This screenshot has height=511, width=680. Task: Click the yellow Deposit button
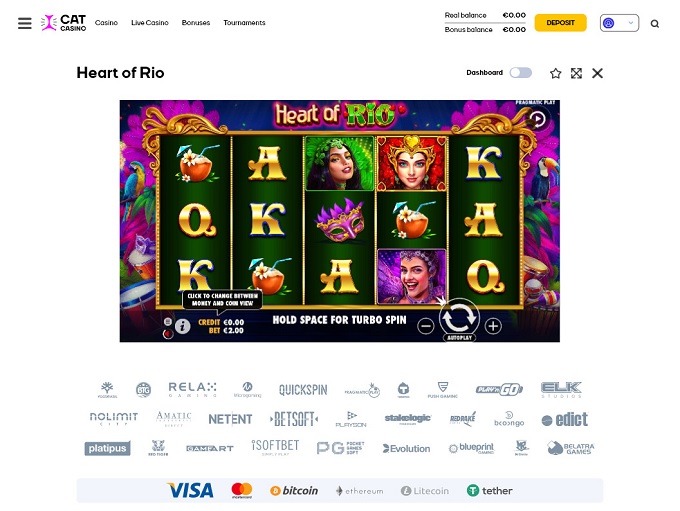coord(560,23)
